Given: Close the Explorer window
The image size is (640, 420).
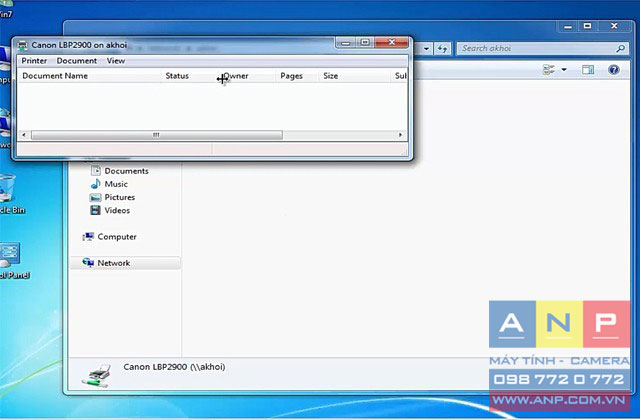Looking at the screenshot, I should tap(614, 27).
